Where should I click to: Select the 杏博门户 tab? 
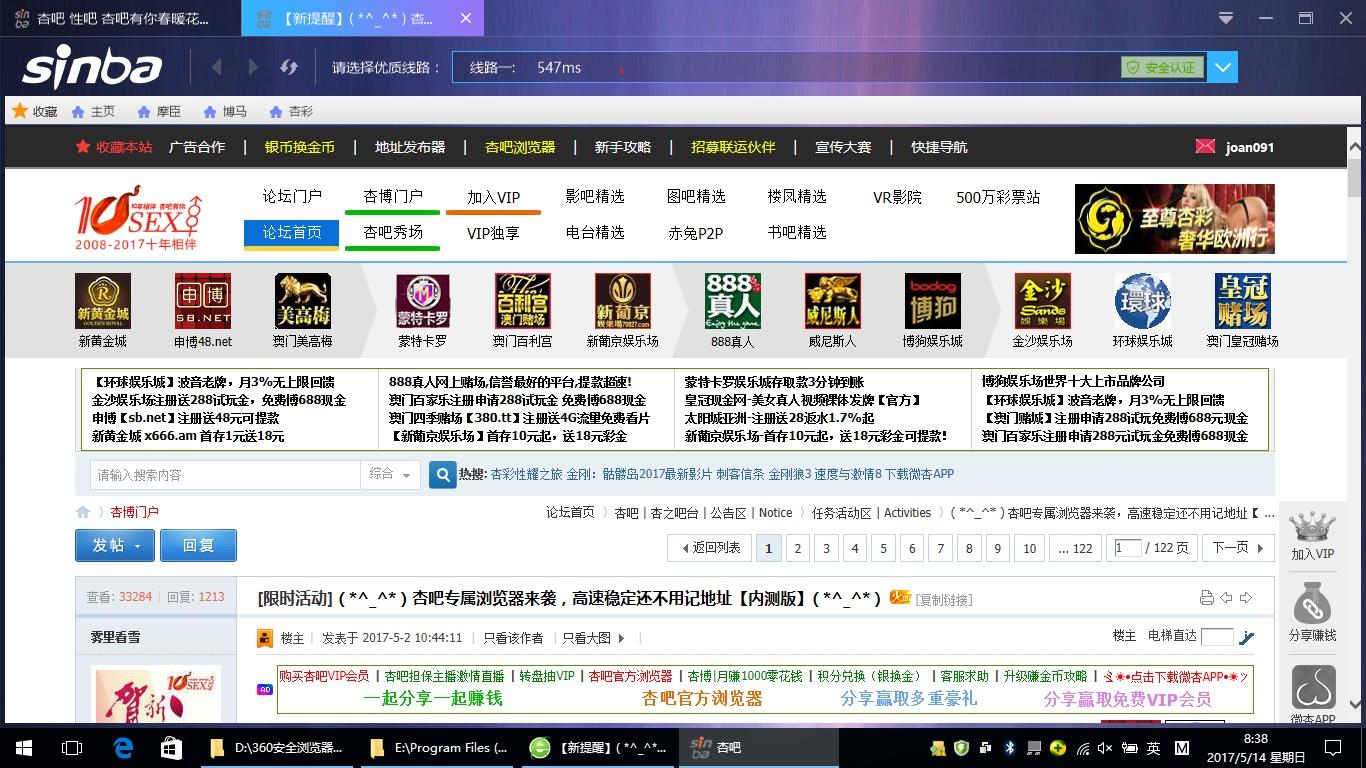[392, 196]
